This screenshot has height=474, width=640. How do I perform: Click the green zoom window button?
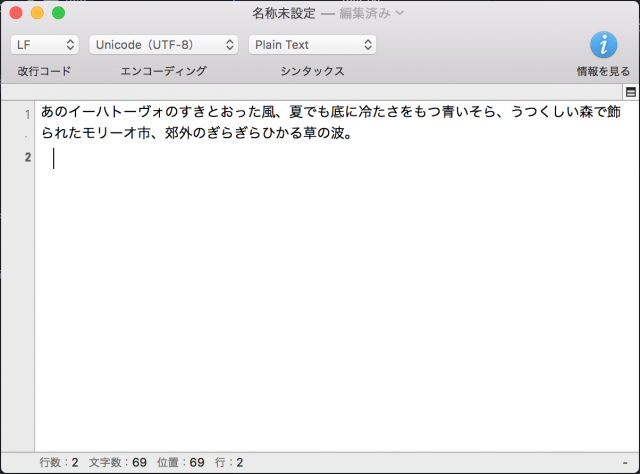(x=58, y=14)
